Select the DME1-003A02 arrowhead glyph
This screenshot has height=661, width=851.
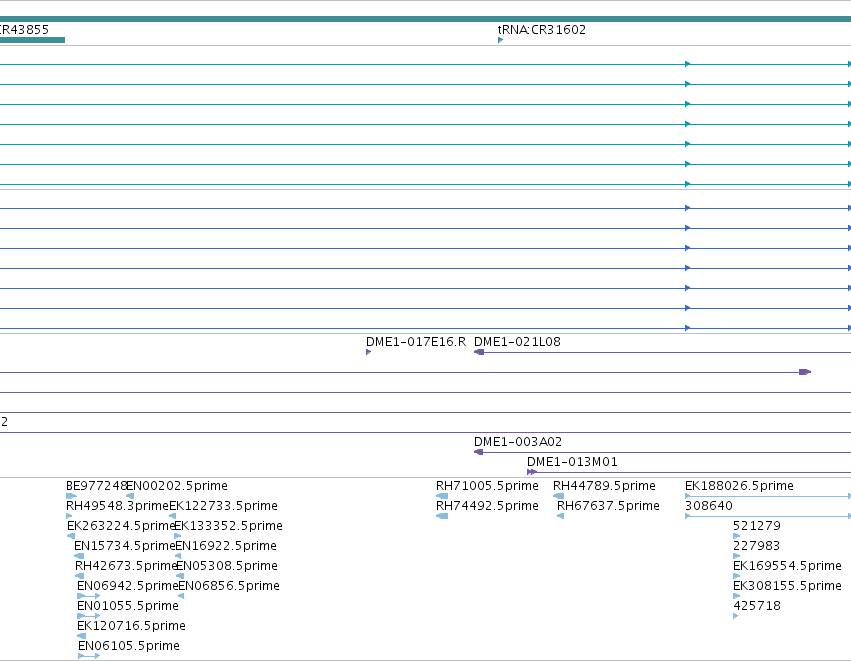479,452
